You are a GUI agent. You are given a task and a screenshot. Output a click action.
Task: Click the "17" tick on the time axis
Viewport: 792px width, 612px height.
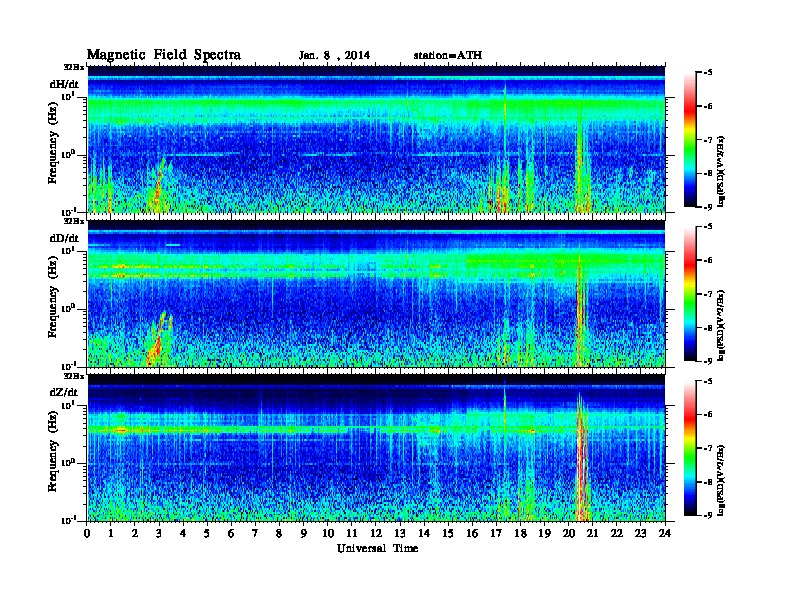[x=497, y=534]
